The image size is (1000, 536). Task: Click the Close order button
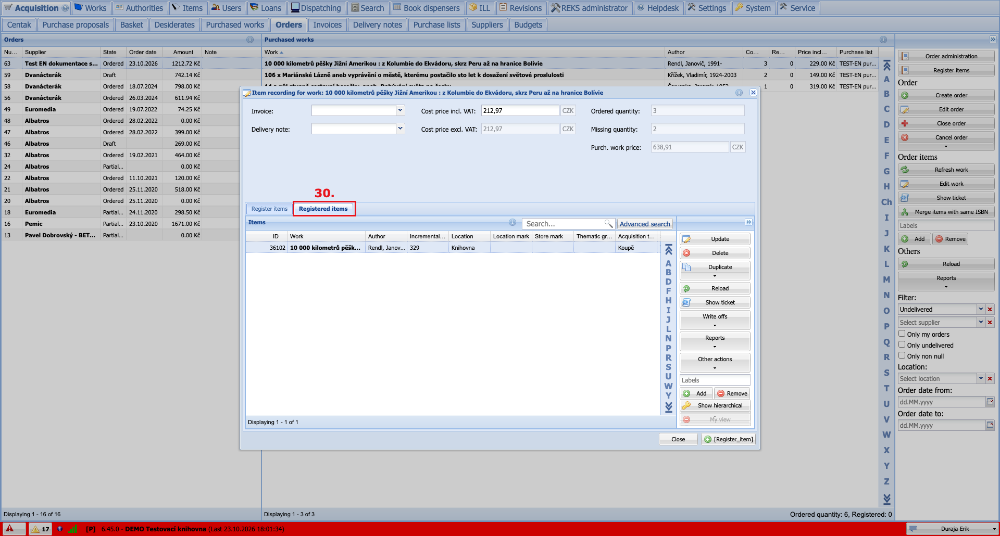(x=946, y=123)
